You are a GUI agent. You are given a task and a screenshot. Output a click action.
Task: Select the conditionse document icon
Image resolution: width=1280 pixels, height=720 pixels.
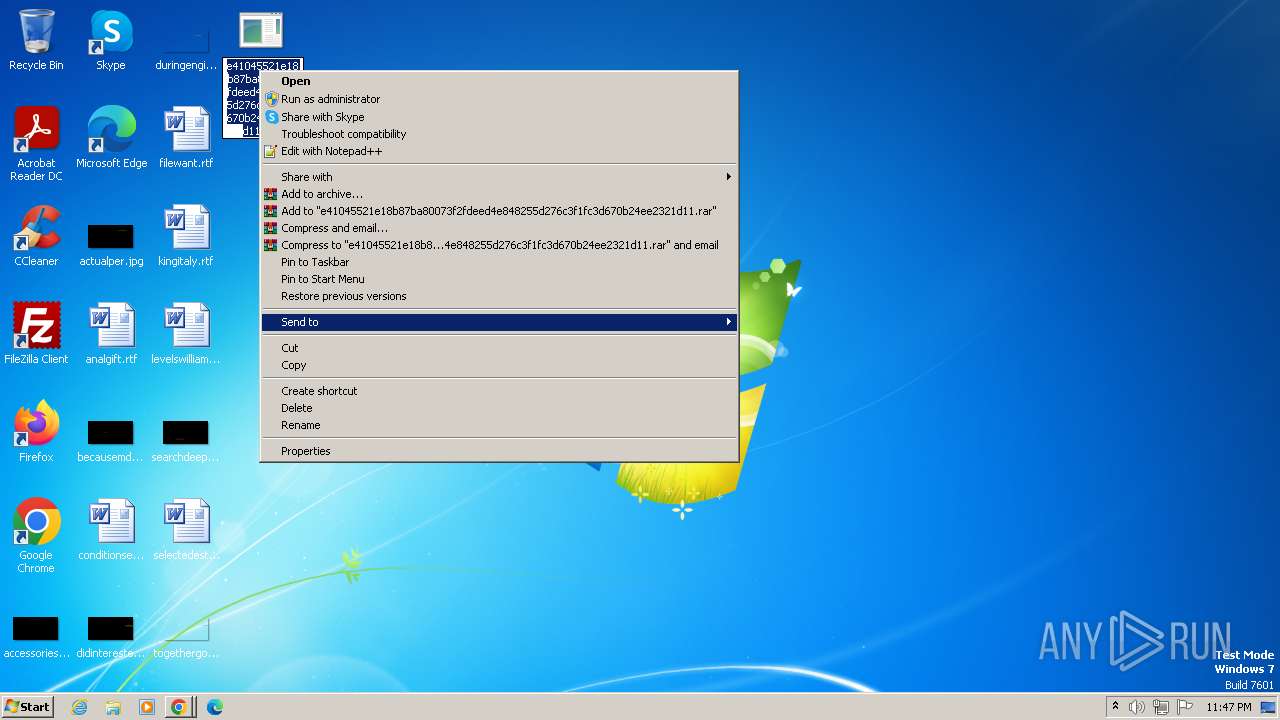(x=111, y=529)
